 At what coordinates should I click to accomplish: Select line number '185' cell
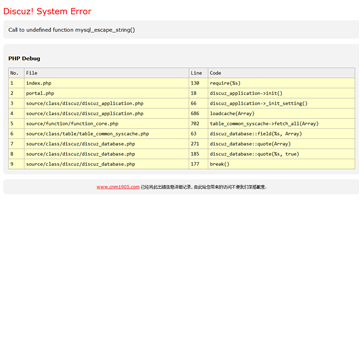[199, 154]
